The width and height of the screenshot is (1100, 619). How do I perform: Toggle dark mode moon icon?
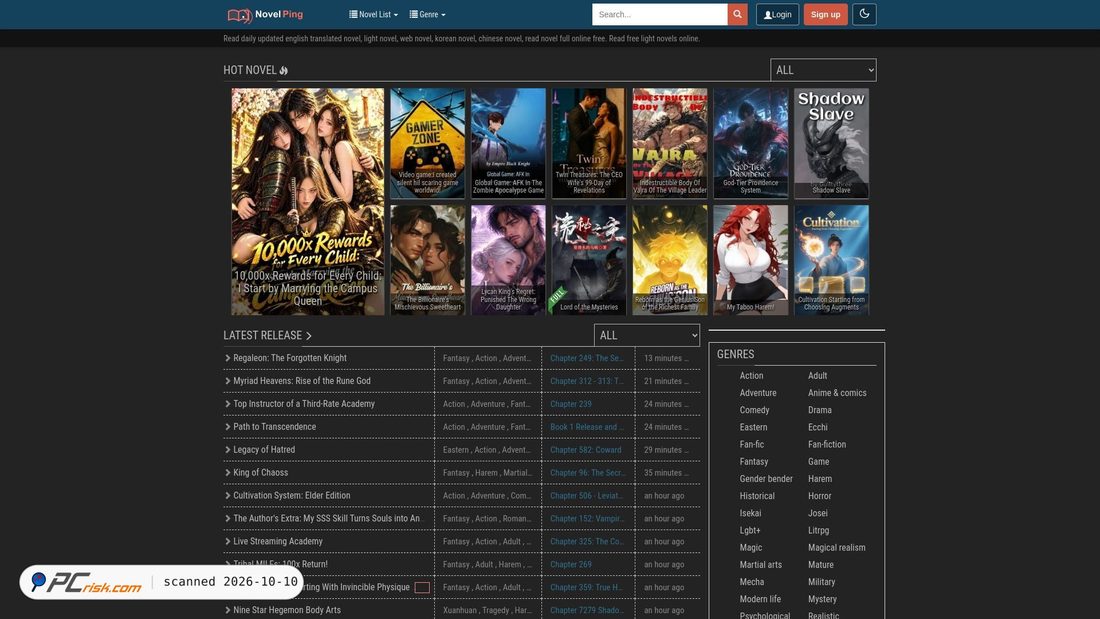point(864,14)
